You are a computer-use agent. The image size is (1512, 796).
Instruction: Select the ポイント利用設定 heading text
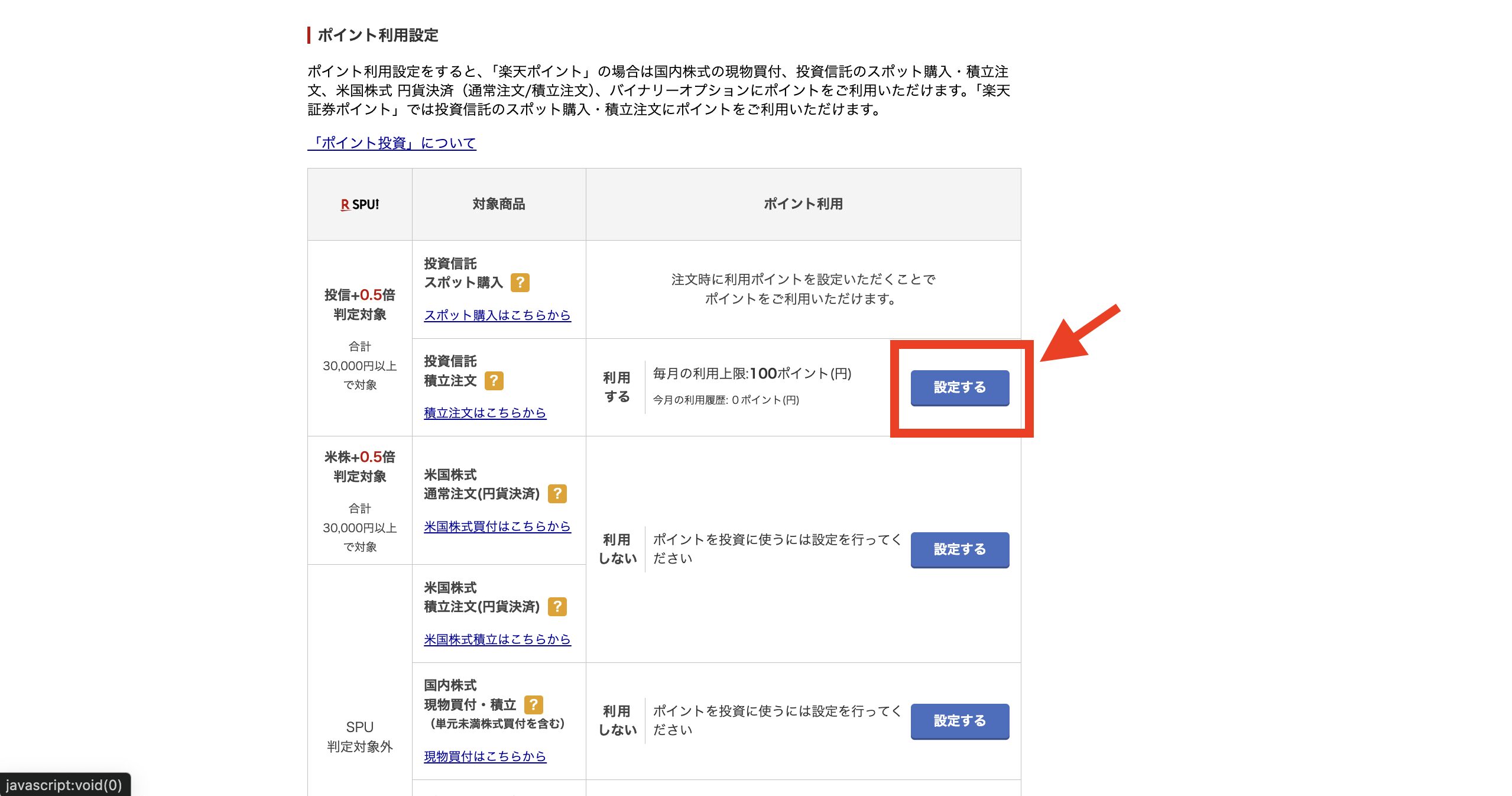click(x=378, y=35)
